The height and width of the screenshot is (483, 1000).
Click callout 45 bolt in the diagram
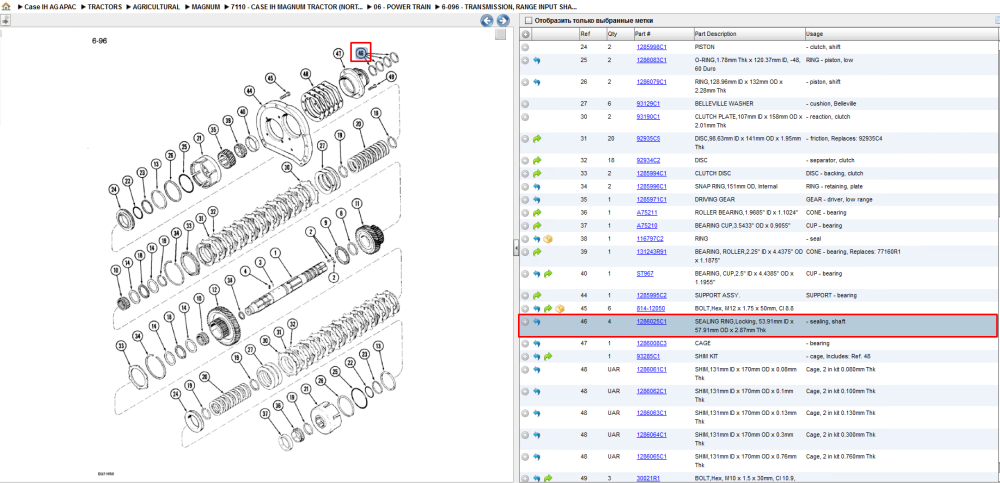click(x=270, y=78)
